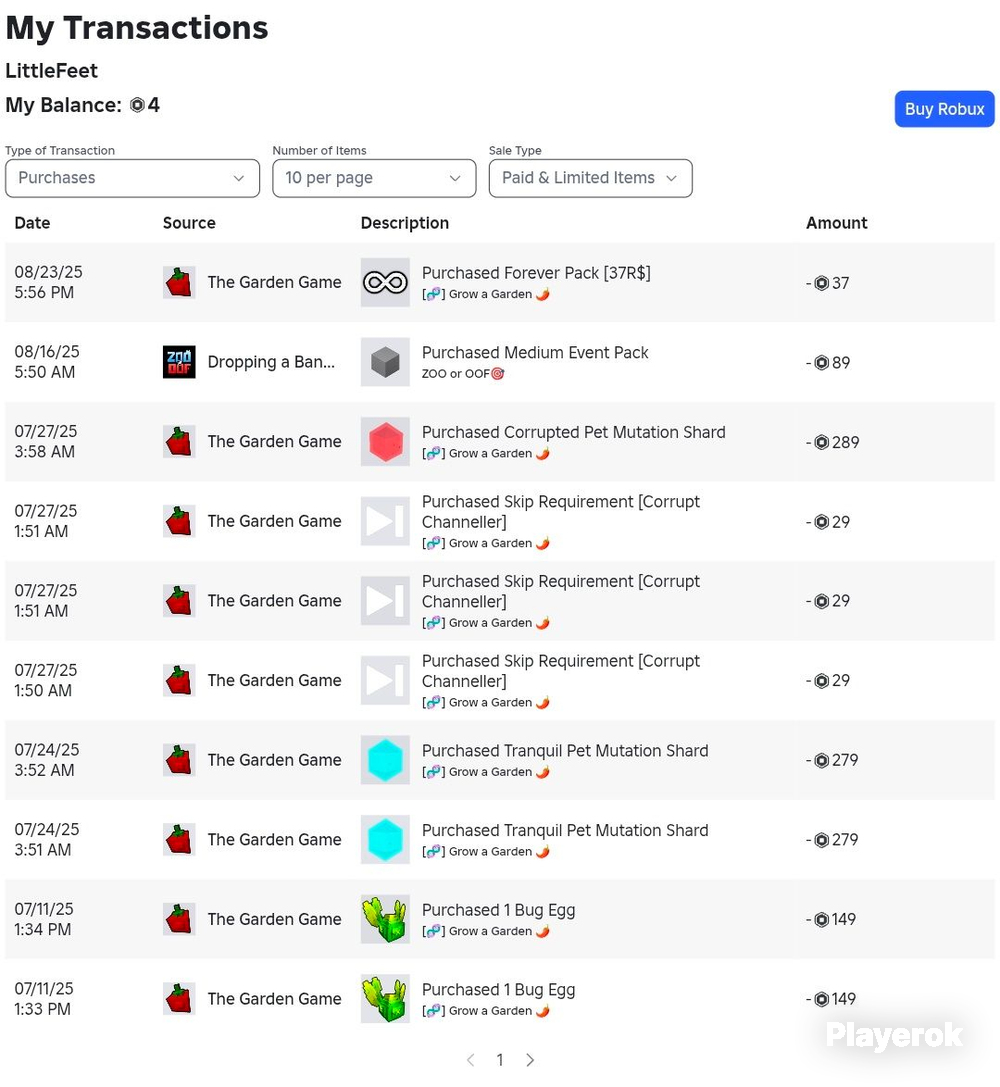The width and height of the screenshot is (1000, 1087).
Task: Click the Date column header
Action: (33, 223)
